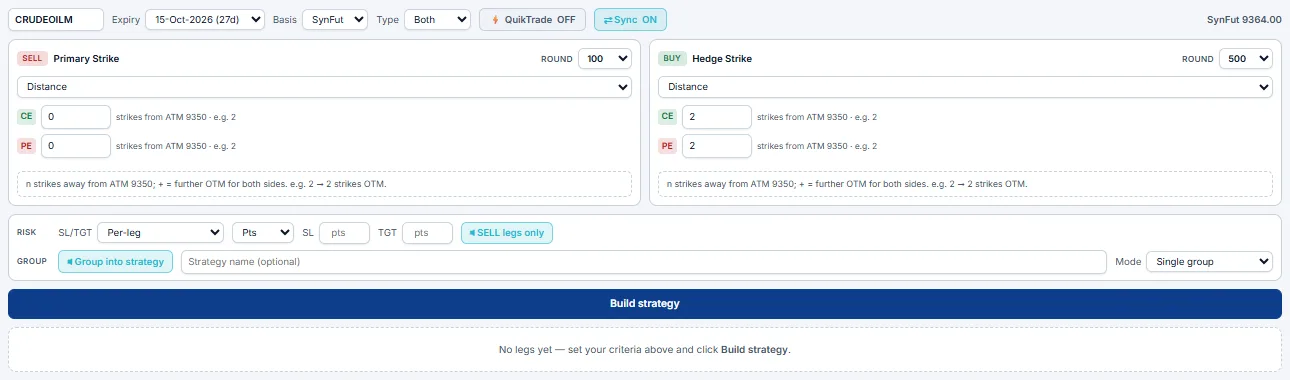
Task: Open the Pts unit dropdown
Action: click(x=262, y=233)
